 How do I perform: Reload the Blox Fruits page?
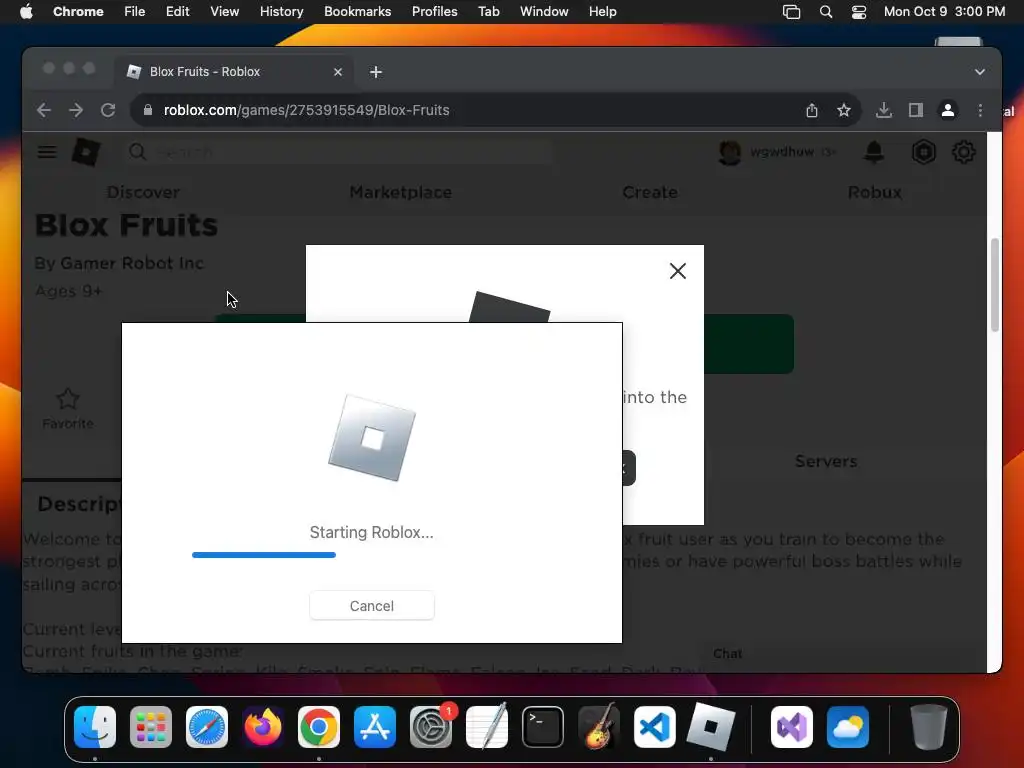tap(108, 110)
